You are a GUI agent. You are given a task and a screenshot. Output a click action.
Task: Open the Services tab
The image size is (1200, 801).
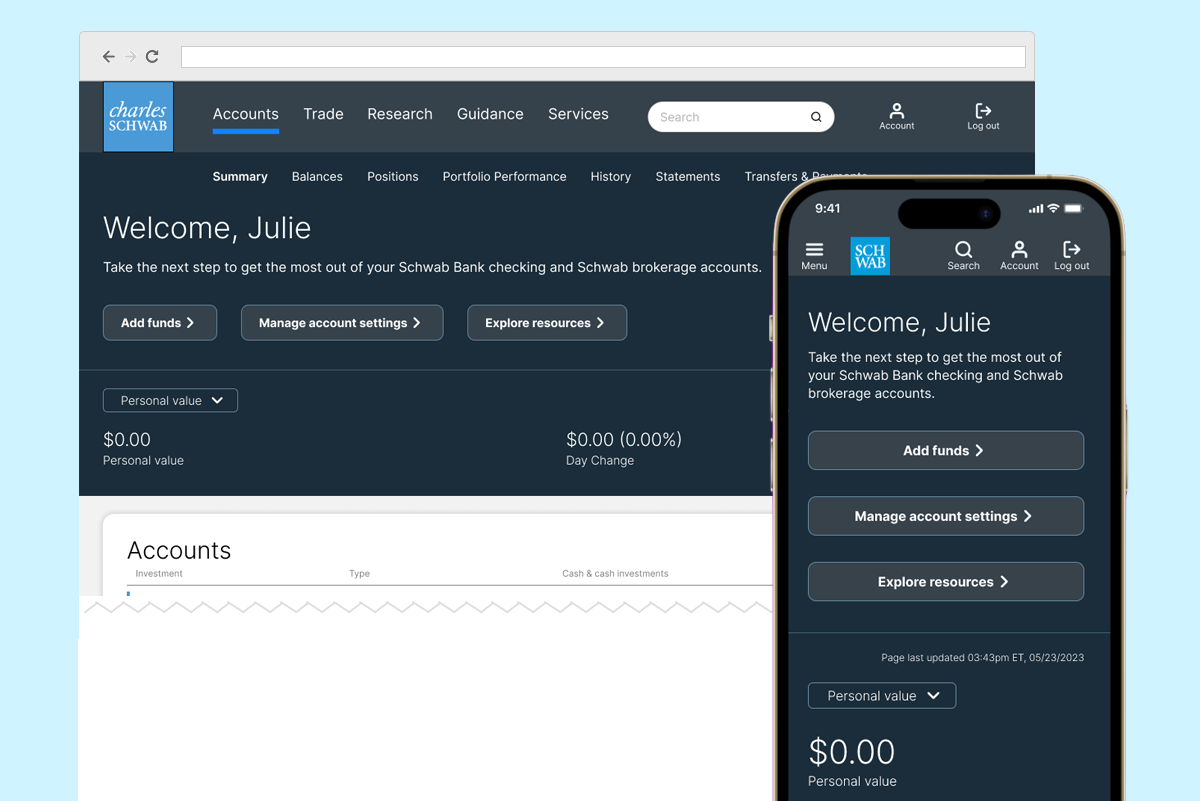[x=578, y=114]
